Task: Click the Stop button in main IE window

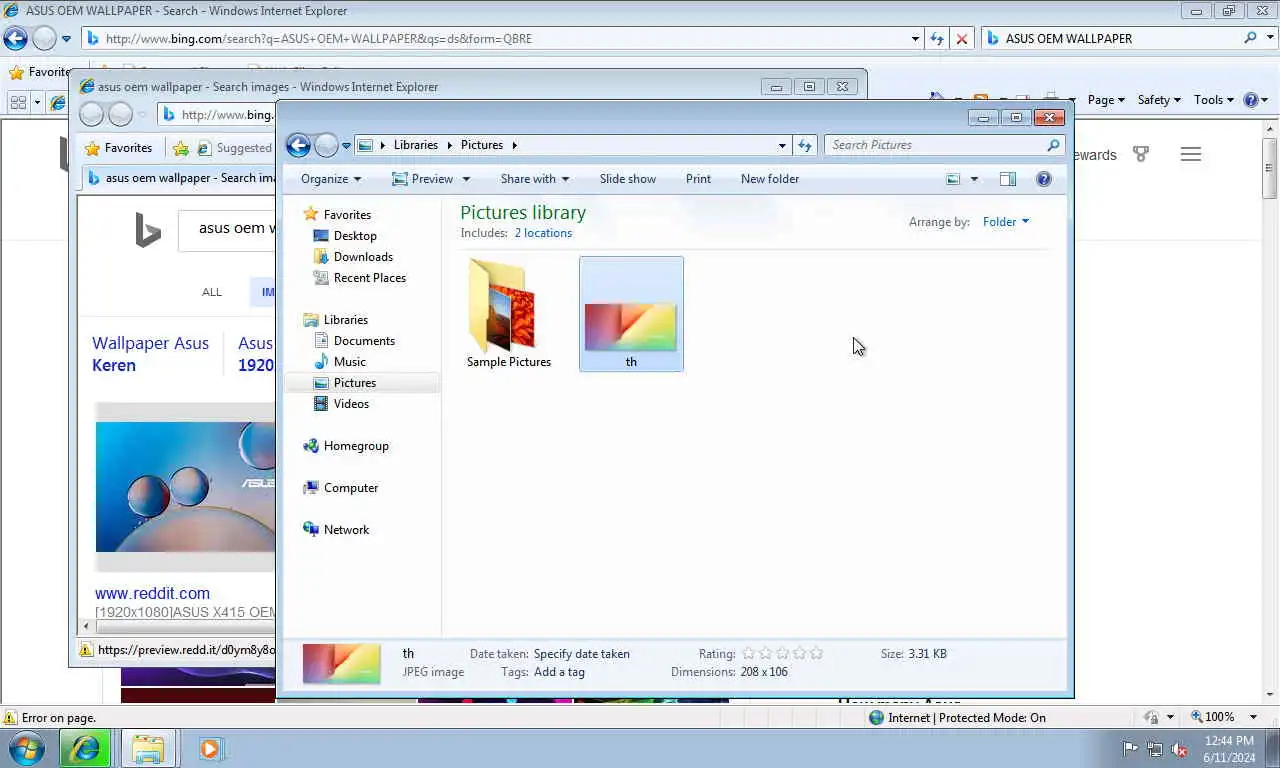Action: pyautogui.click(x=961, y=39)
